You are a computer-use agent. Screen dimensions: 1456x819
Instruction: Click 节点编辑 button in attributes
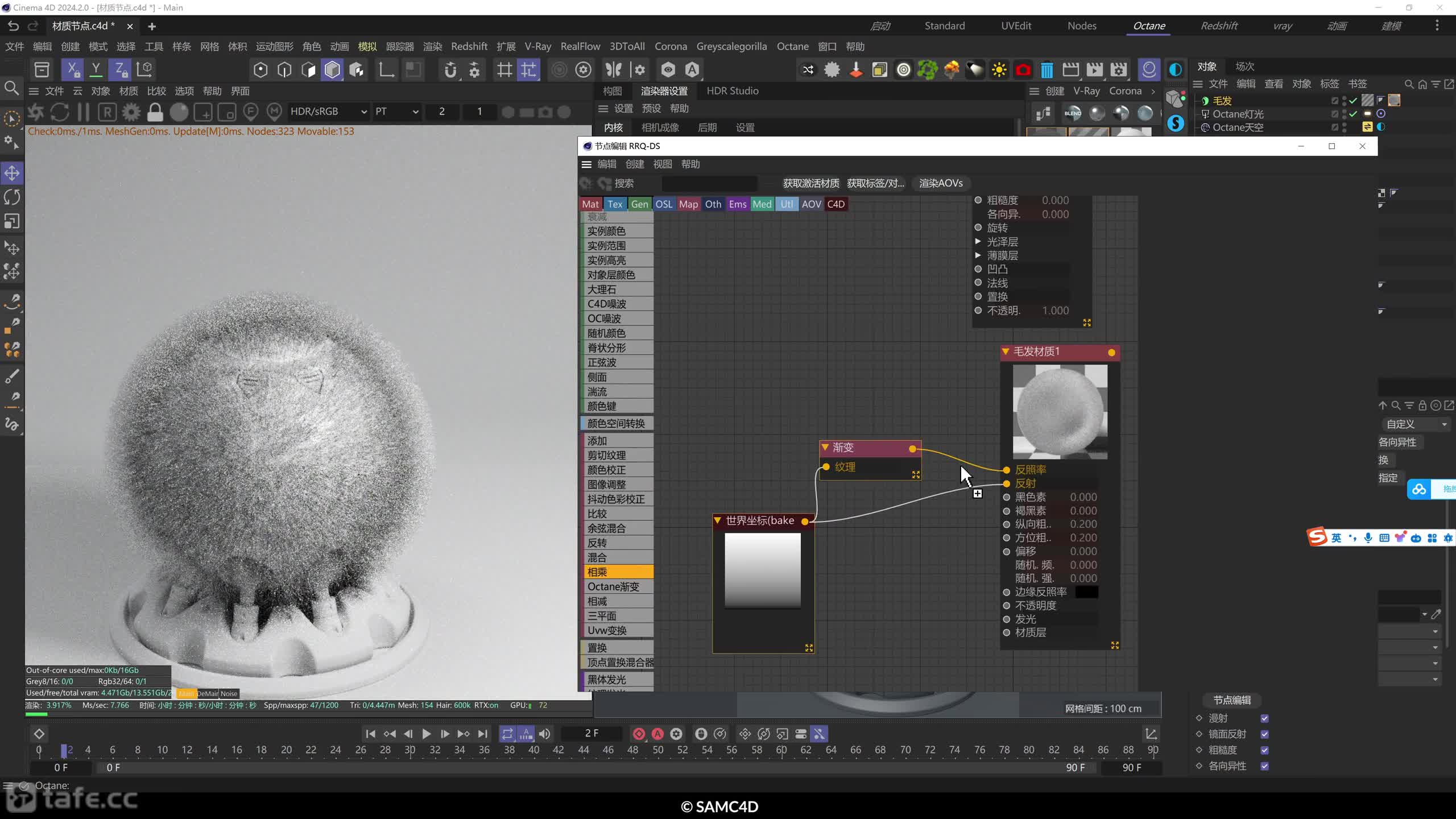[x=1232, y=700]
